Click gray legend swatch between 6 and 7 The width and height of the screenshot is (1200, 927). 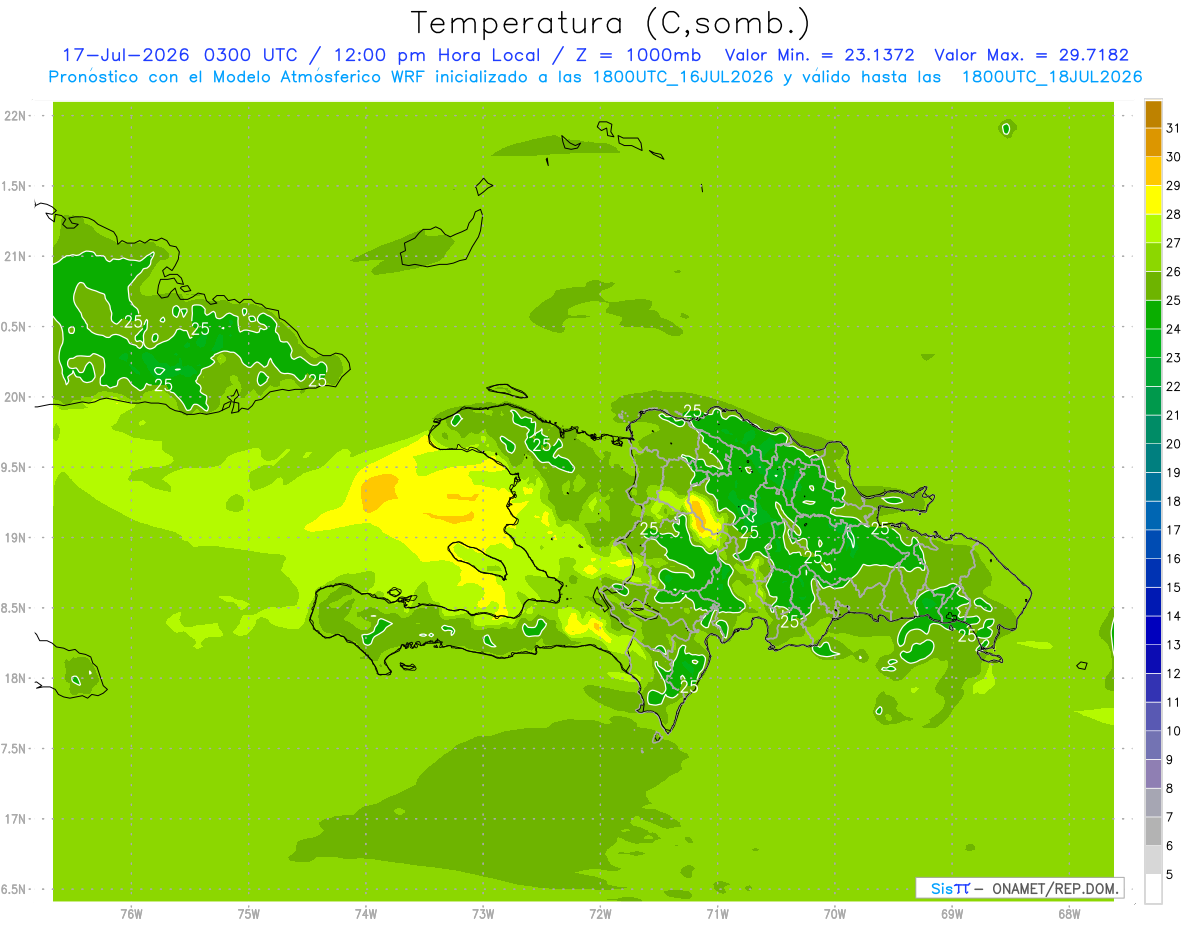1153,831
